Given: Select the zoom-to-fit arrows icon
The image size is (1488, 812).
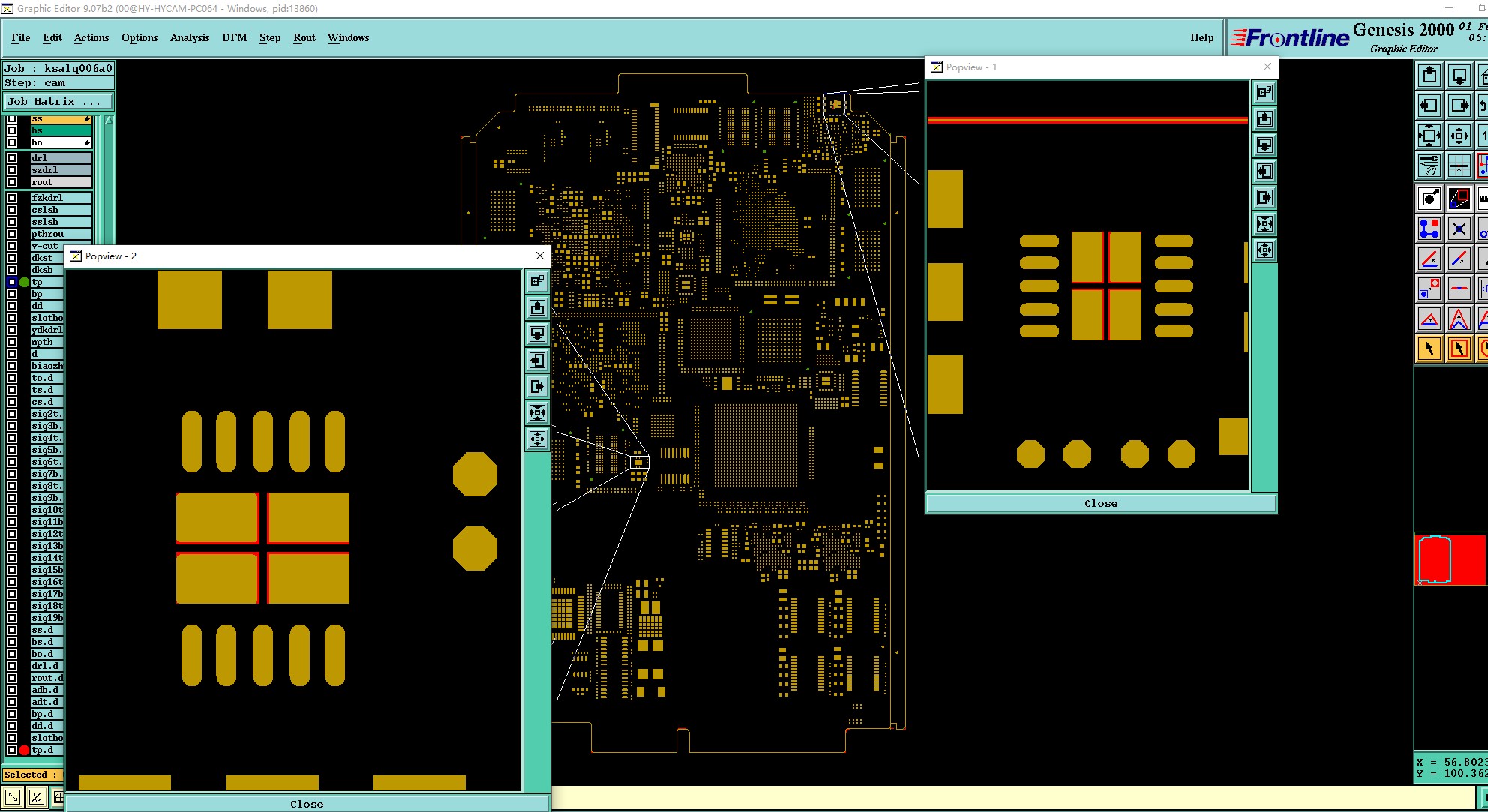Looking at the screenshot, I should (1429, 136).
